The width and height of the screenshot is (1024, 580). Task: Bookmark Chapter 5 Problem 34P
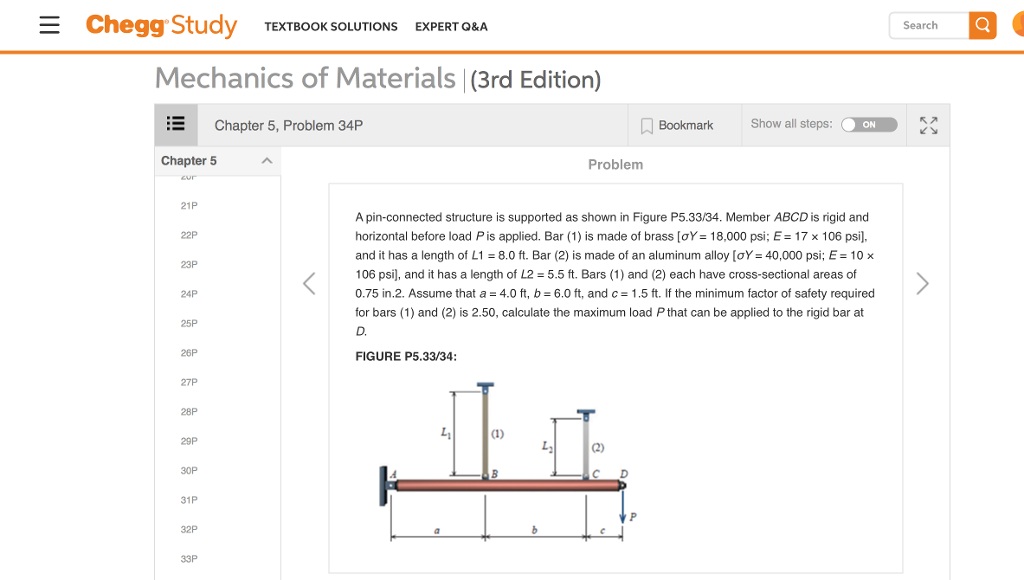(684, 124)
